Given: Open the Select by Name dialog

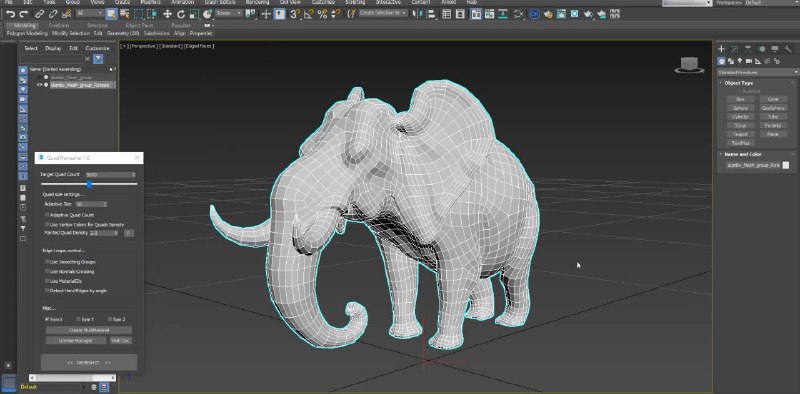Looking at the screenshot, I should [124, 14].
